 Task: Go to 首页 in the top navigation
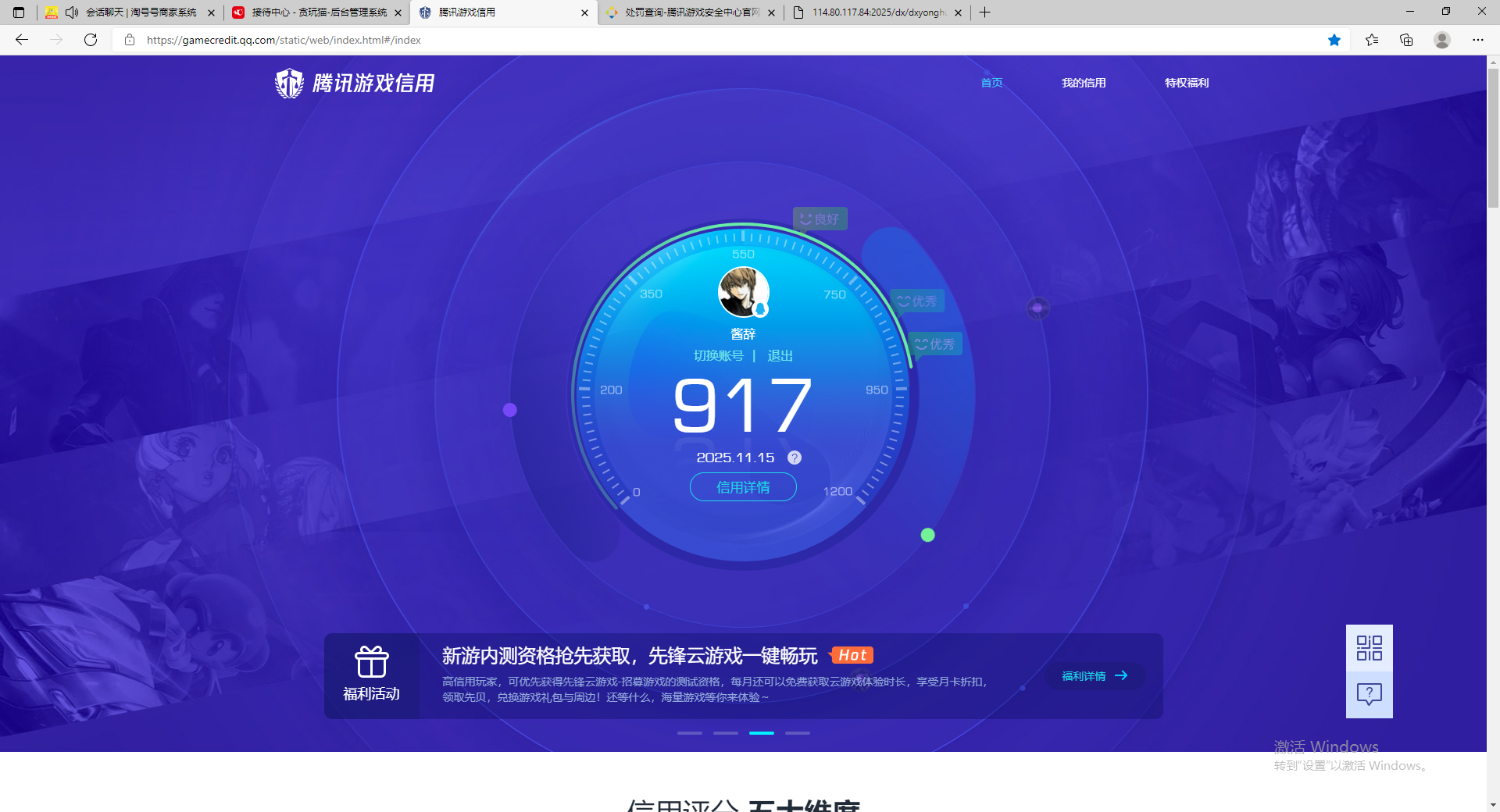(x=991, y=83)
